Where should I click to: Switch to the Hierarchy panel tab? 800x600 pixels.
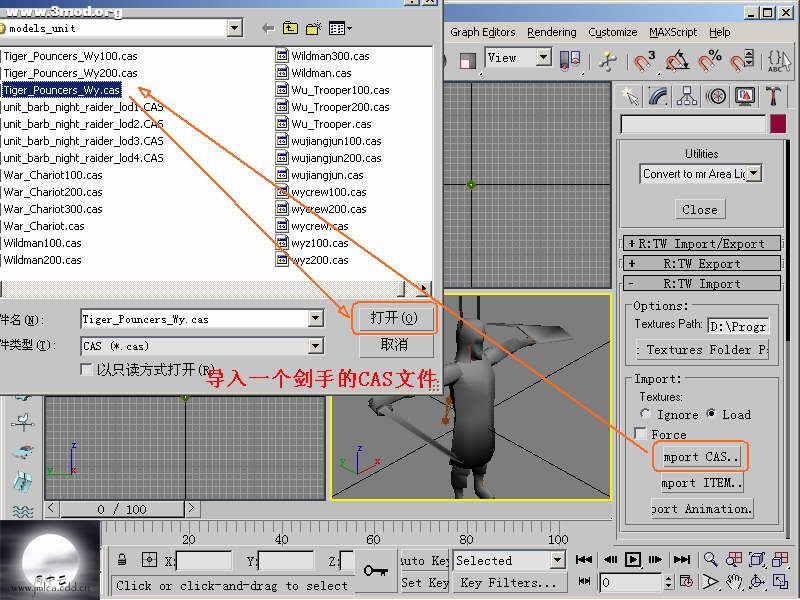(687, 97)
